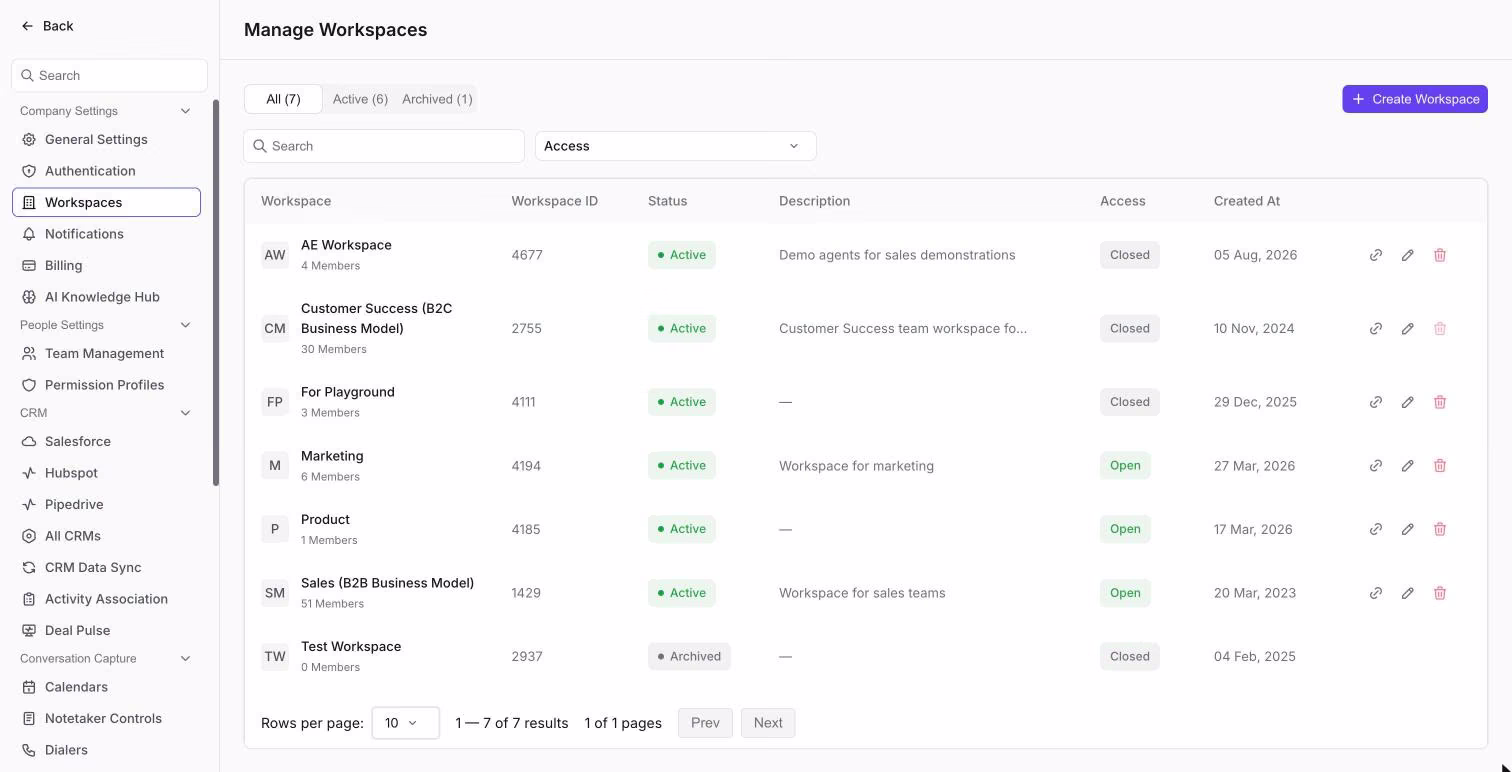Collapse People Settings section

(x=185, y=325)
